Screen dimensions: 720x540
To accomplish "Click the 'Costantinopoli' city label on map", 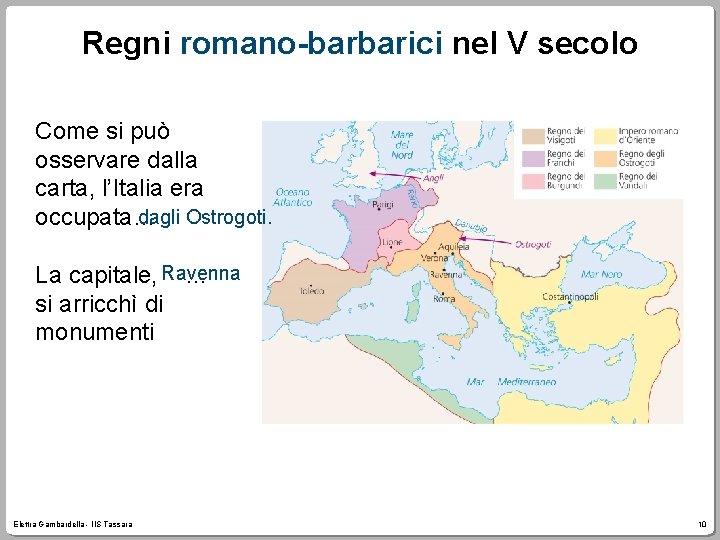I will tap(570, 297).
